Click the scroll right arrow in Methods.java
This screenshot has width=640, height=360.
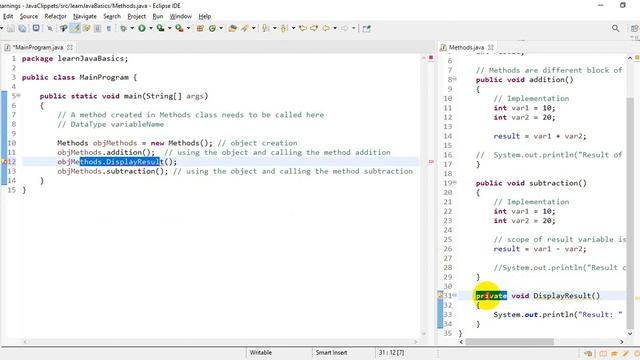pyautogui.click(x=622, y=342)
